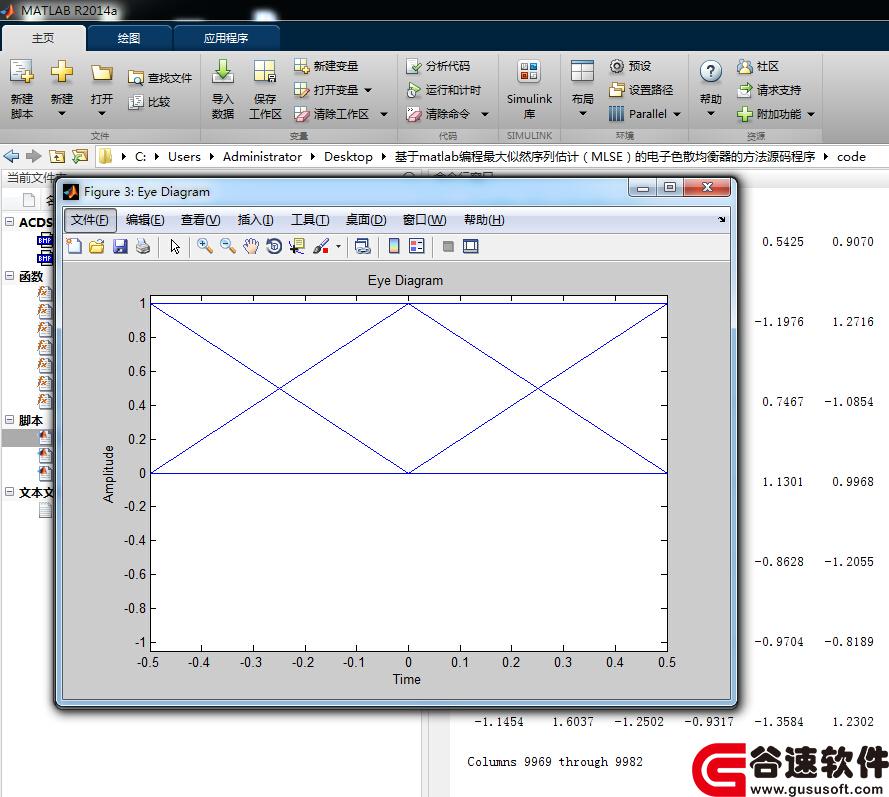Click the 新建脚本 (New Script) icon
Viewport: 889px width, 797px height.
pyautogui.click(x=22, y=72)
